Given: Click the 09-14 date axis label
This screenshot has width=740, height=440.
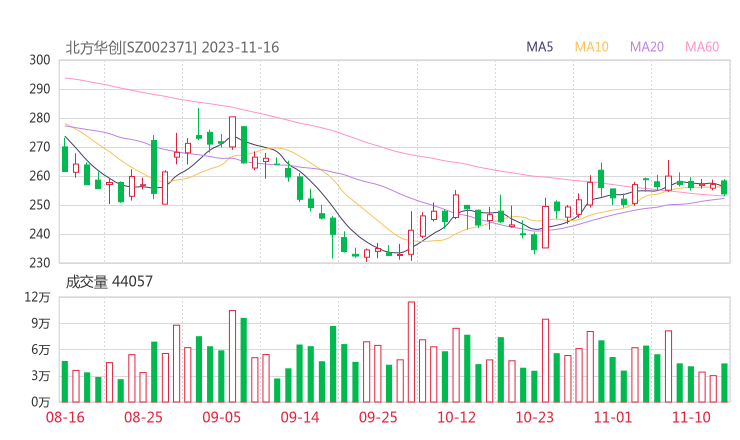Looking at the screenshot, I should (300, 417).
